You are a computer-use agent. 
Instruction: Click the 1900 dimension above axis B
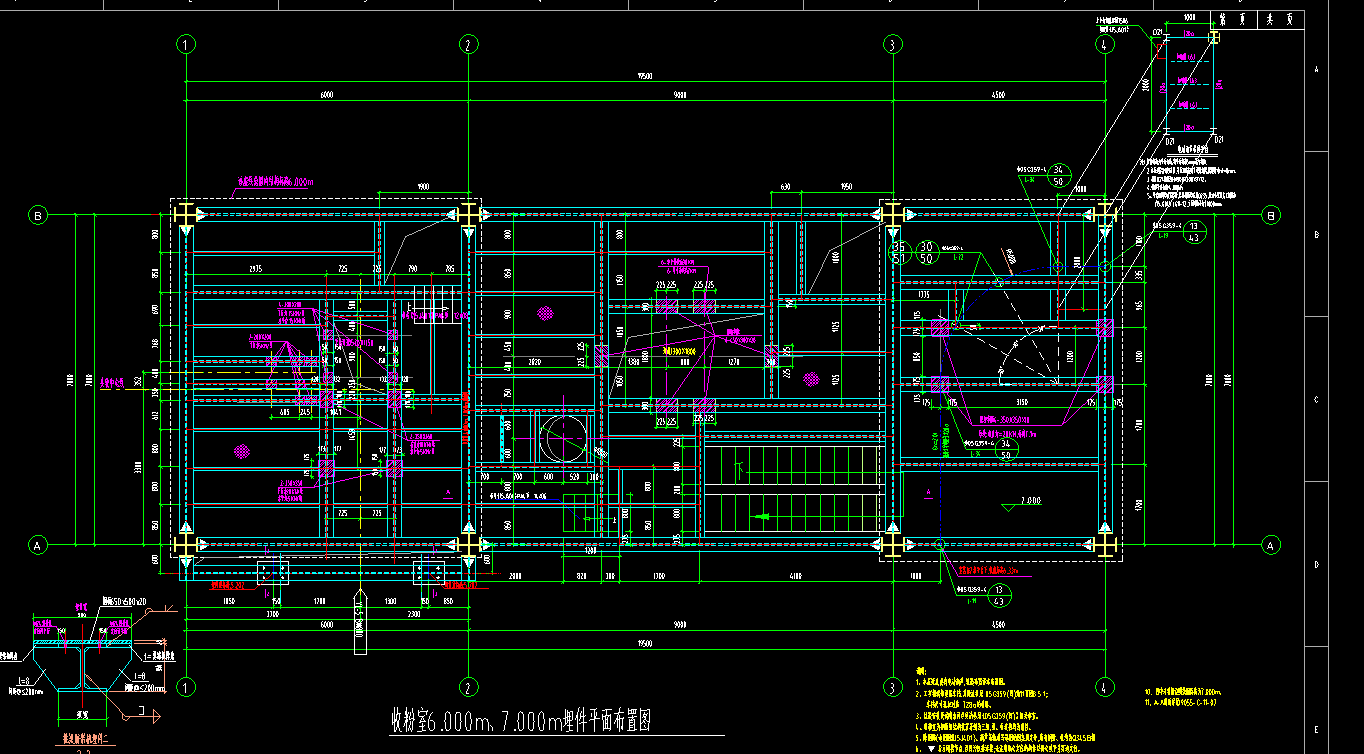(x=423, y=186)
